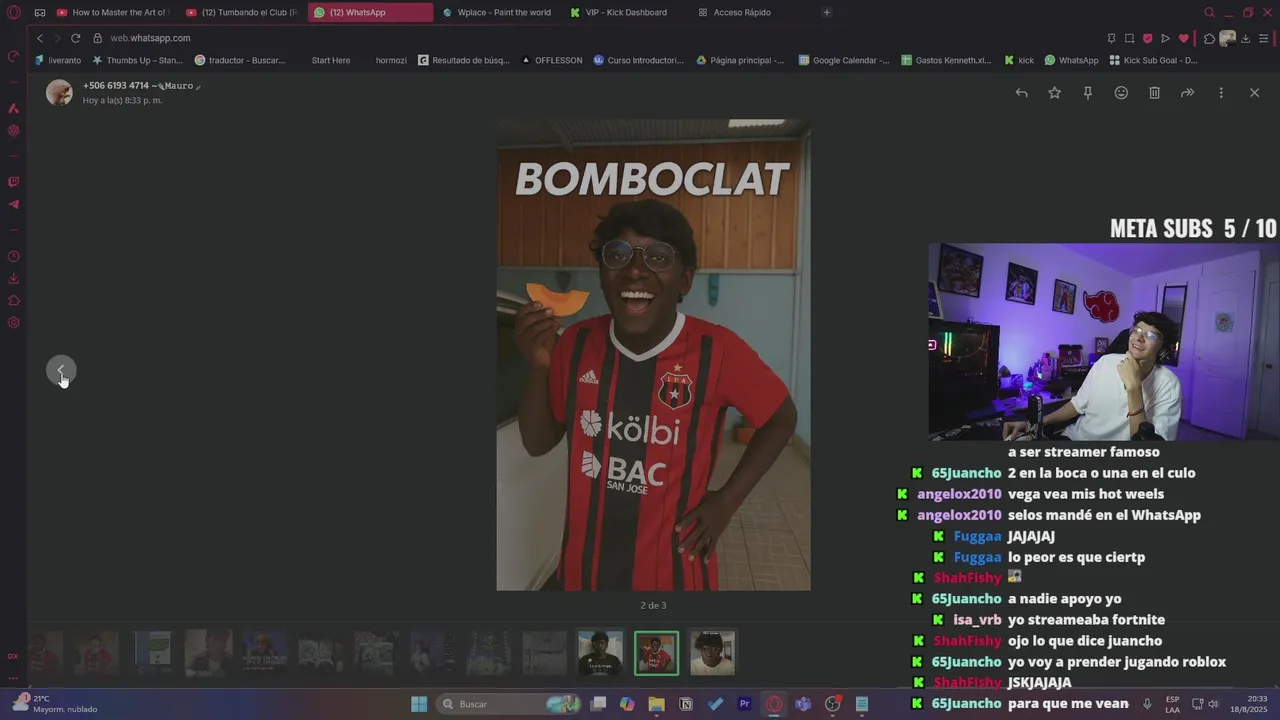Open the Página principal bookmark

point(741,60)
